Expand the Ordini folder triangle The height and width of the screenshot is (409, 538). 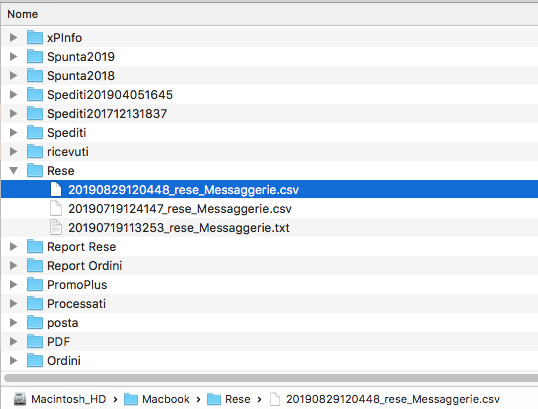(x=13, y=360)
